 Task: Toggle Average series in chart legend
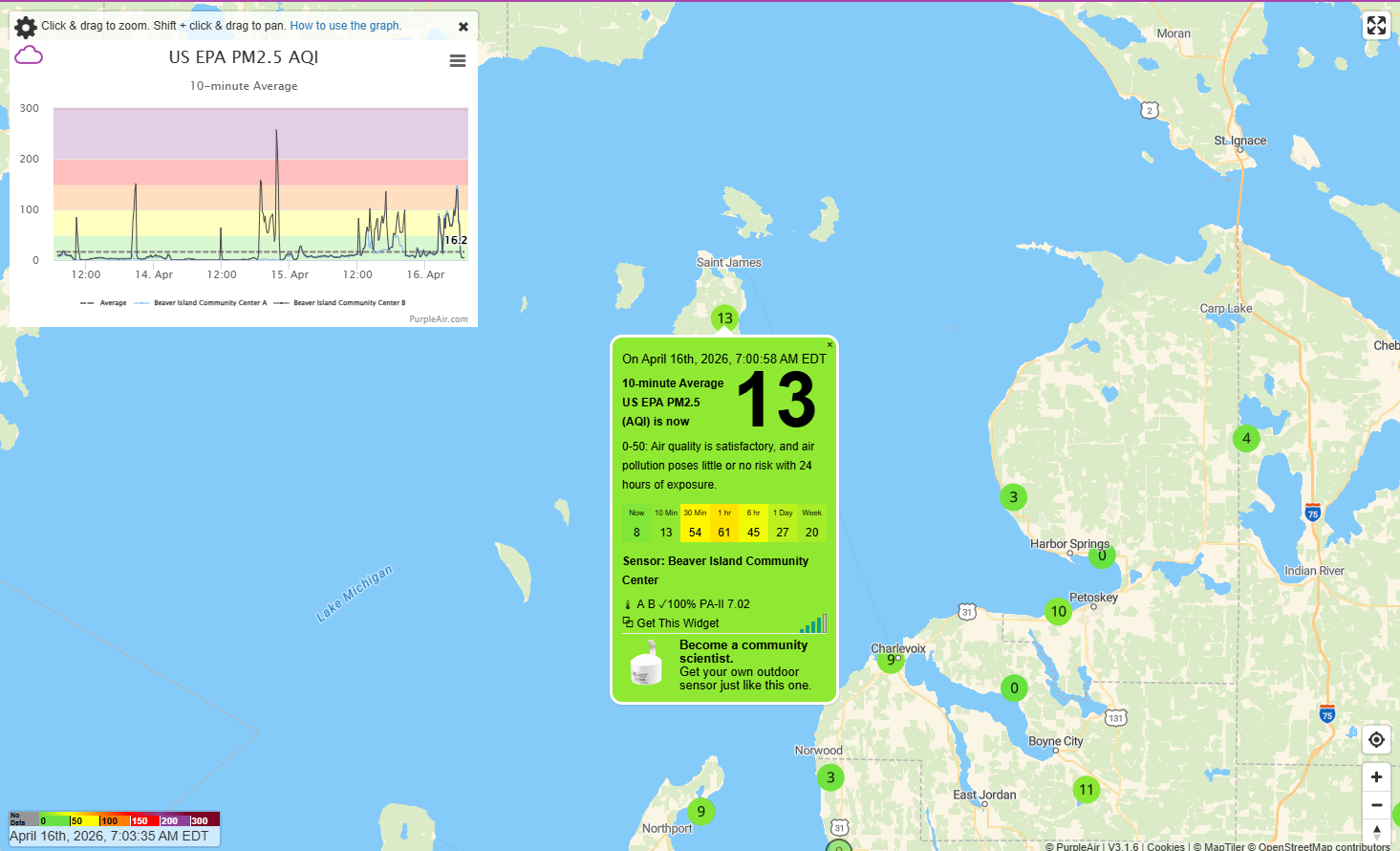click(103, 303)
